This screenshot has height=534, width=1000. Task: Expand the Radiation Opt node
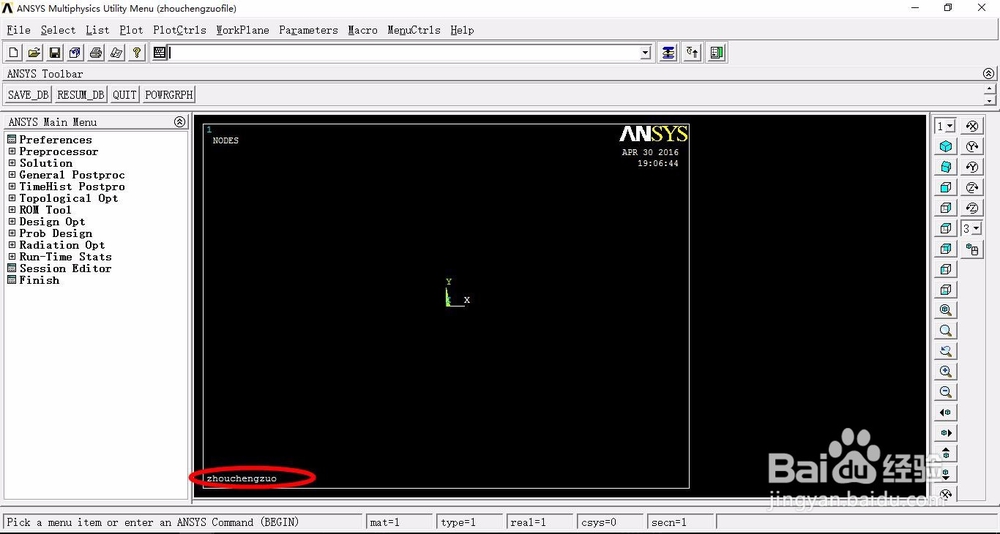pyautogui.click(x=11, y=245)
